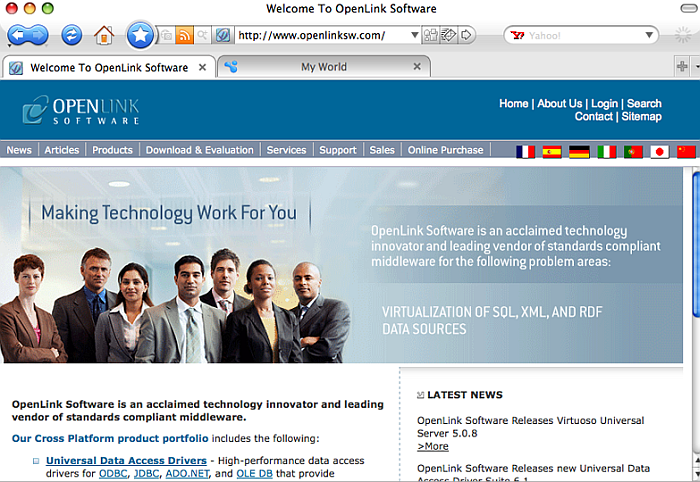Select the German flag language icon
The image size is (700, 482).
[579, 152]
